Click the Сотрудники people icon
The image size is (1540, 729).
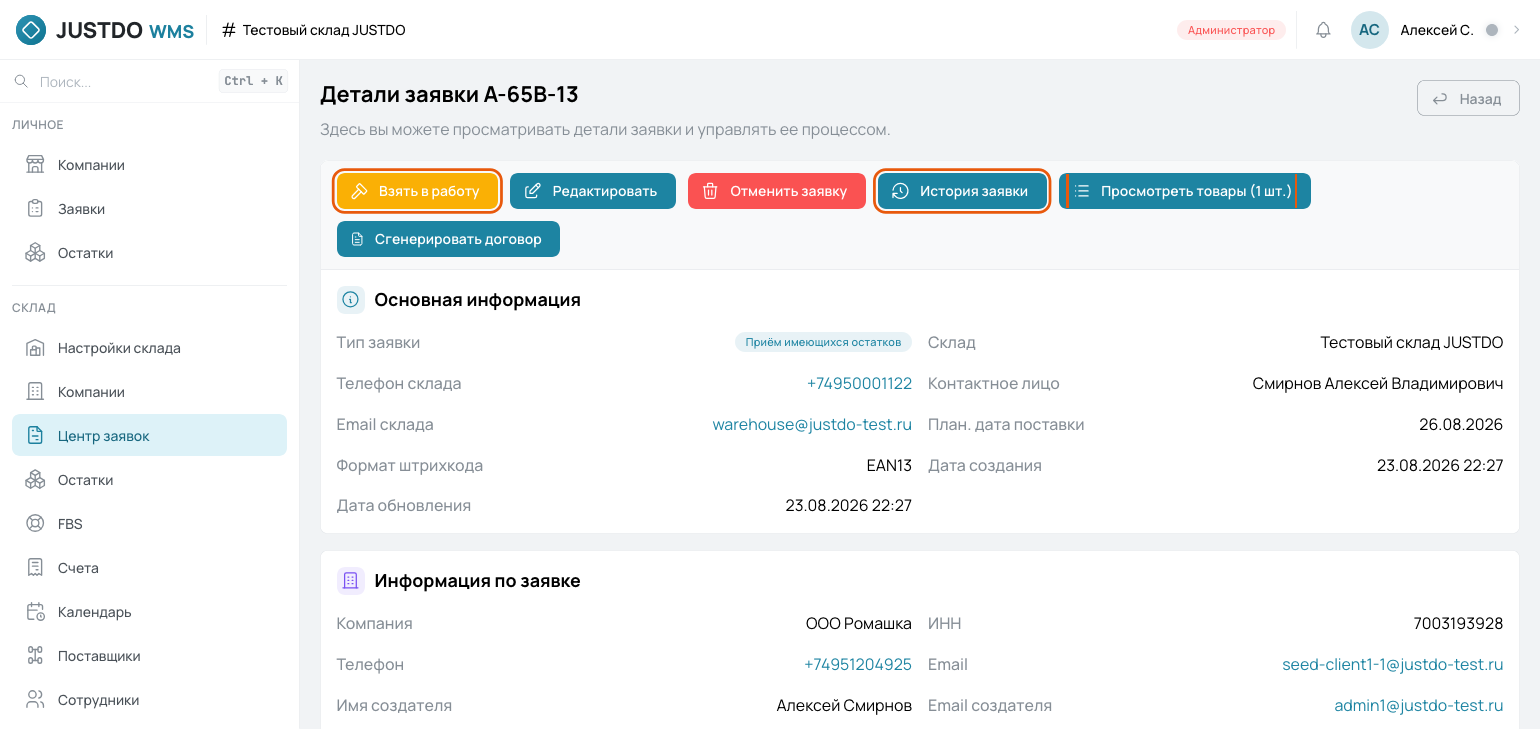coord(35,700)
